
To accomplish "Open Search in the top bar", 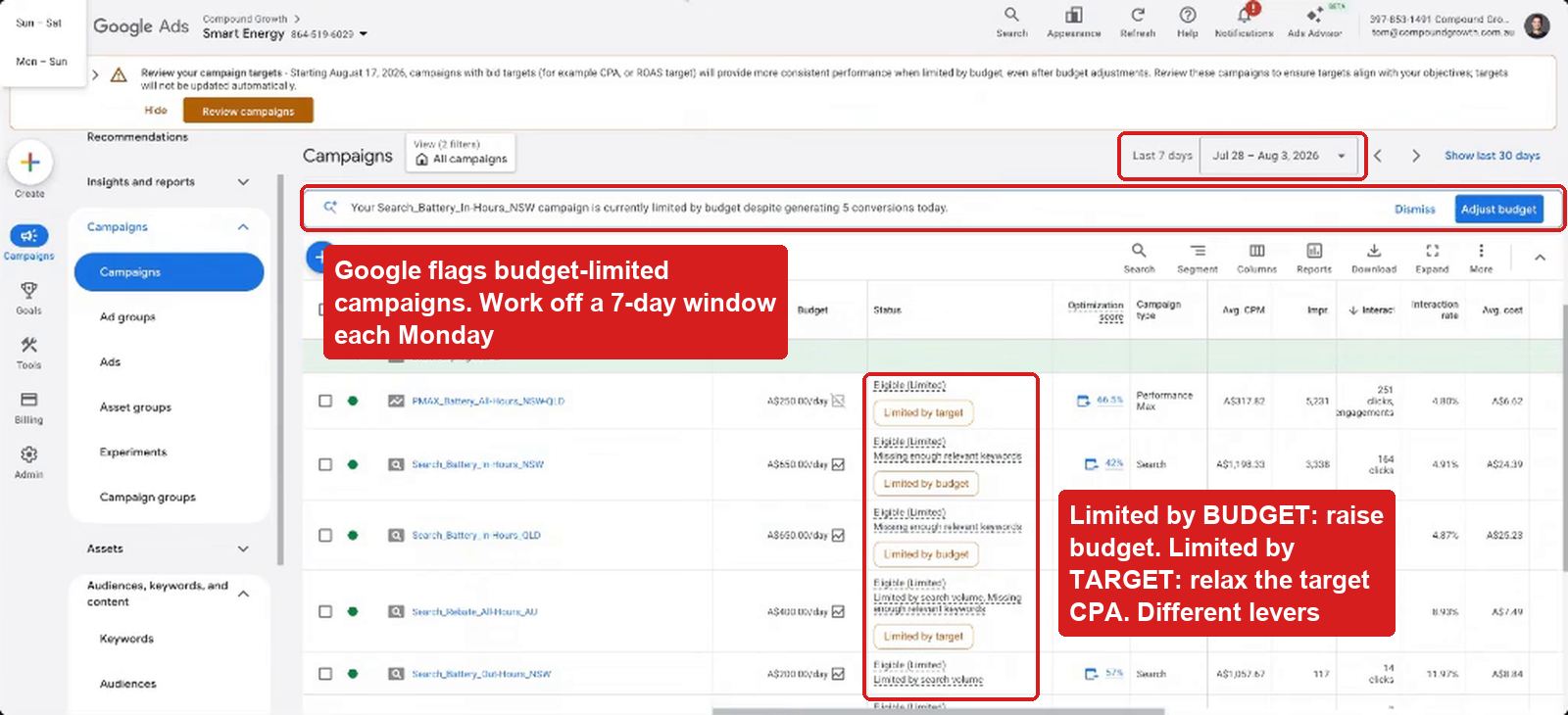I will click(x=1011, y=22).
